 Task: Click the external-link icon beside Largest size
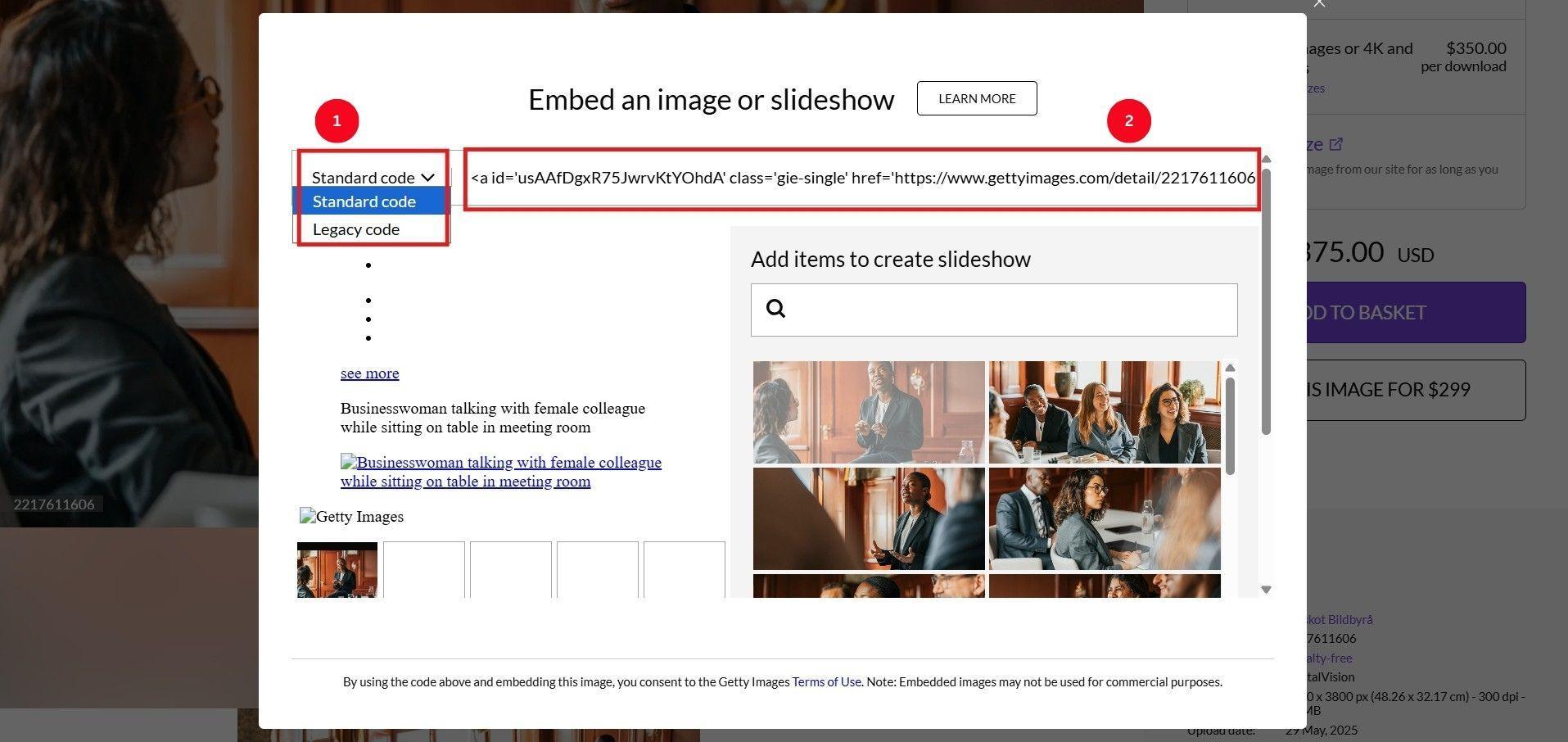tap(1338, 143)
